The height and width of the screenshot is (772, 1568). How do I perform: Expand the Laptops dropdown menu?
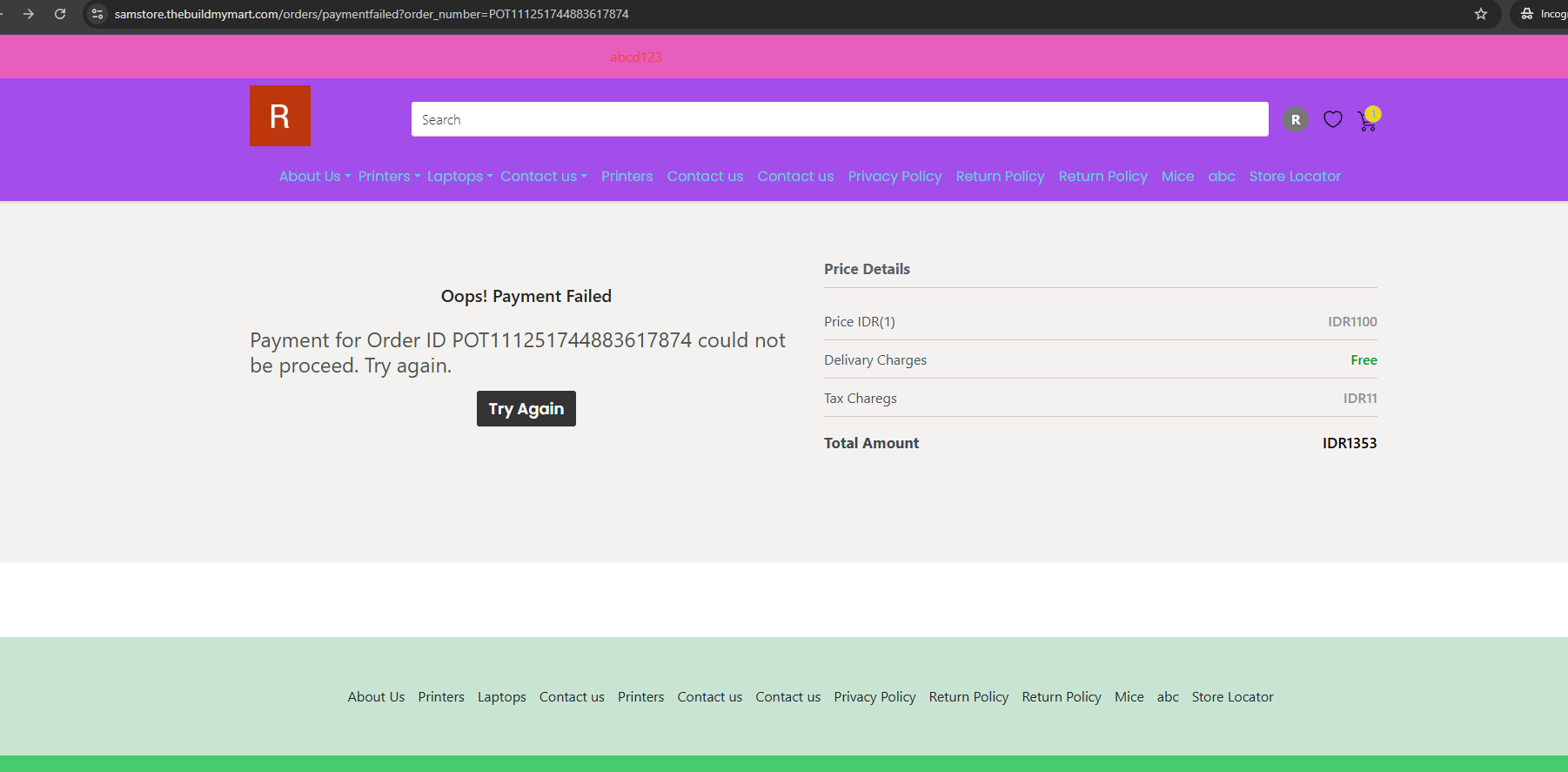459,176
